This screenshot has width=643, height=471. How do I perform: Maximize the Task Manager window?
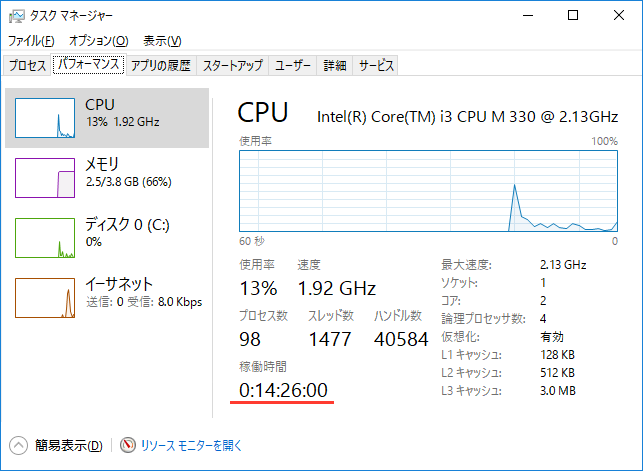point(573,15)
